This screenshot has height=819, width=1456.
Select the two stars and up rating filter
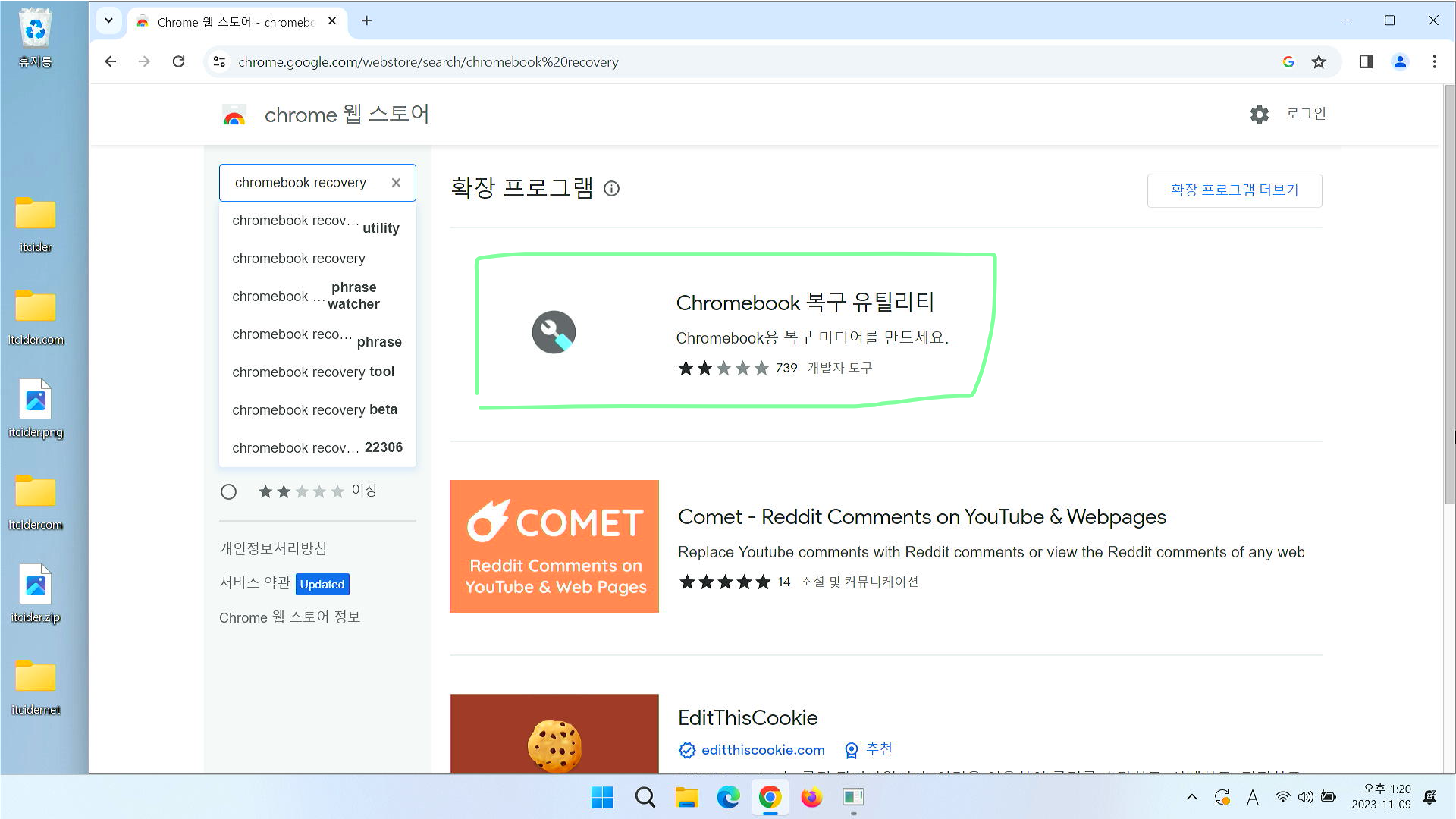click(x=228, y=492)
